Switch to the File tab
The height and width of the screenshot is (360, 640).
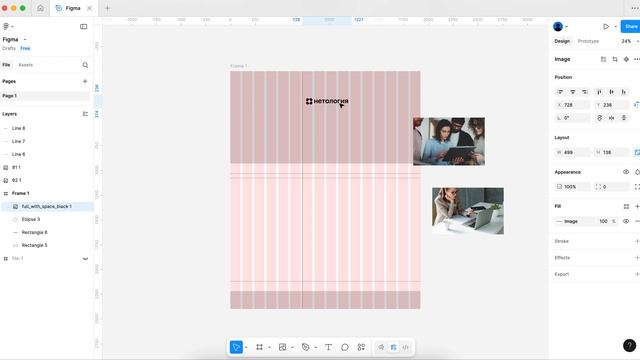pyautogui.click(x=6, y=65)
